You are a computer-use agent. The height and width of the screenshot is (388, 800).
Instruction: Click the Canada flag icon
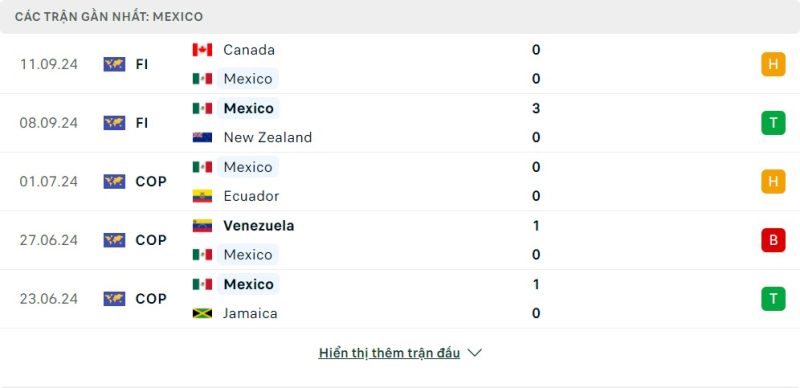[202, 50]
